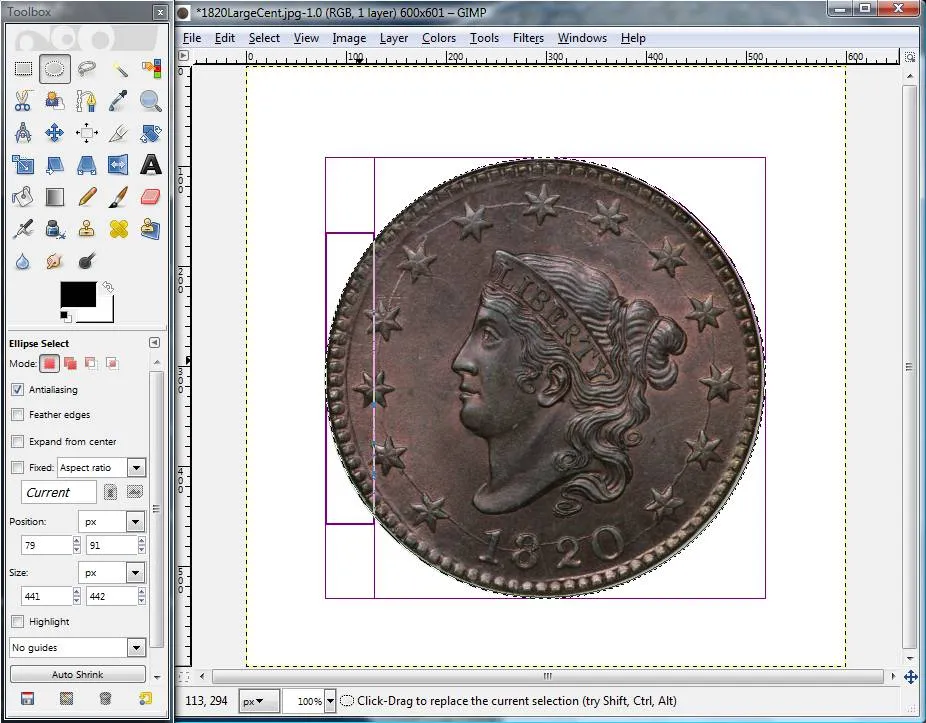Select the Rectangle Select tool
The image size is (926, 723).
pyautogui.click(x=23, y=69)
